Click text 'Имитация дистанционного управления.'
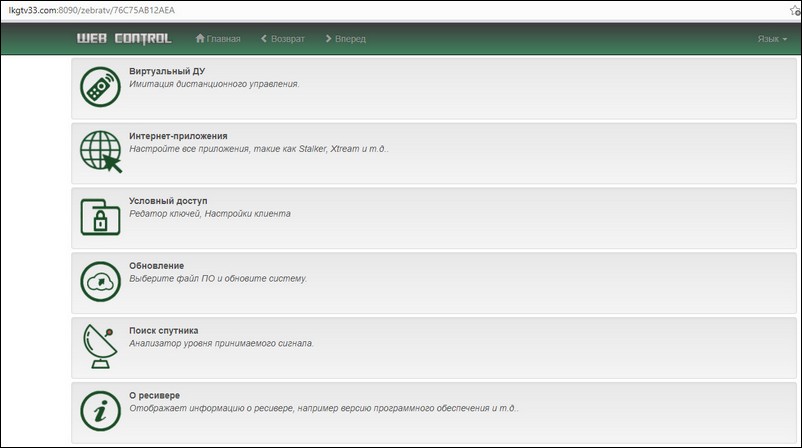Viewport: 802px width, 448px height. 214,84
